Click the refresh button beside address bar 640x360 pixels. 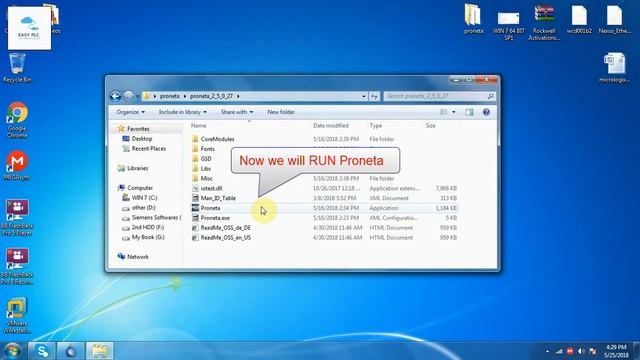374,96
